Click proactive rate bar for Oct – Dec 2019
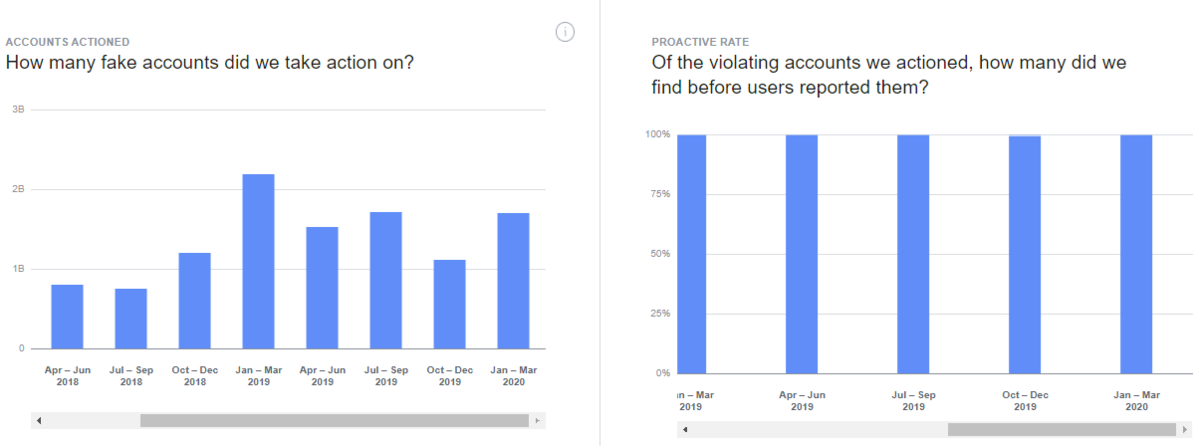Viewport: 1200px width, 446px height. (1025, 254)
